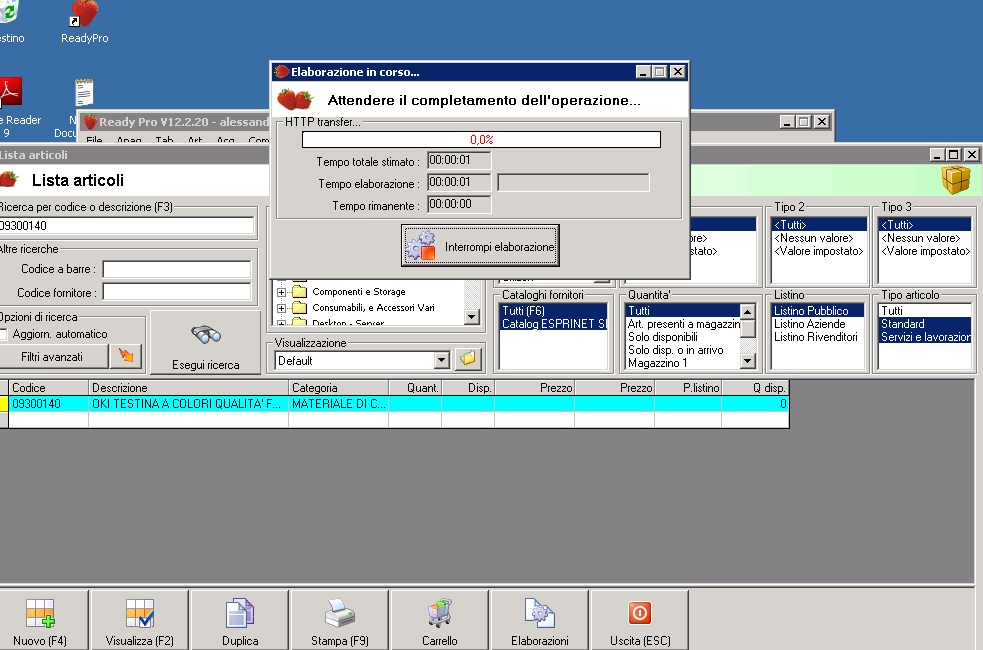Click the P.listino column header

pos(688,388)
